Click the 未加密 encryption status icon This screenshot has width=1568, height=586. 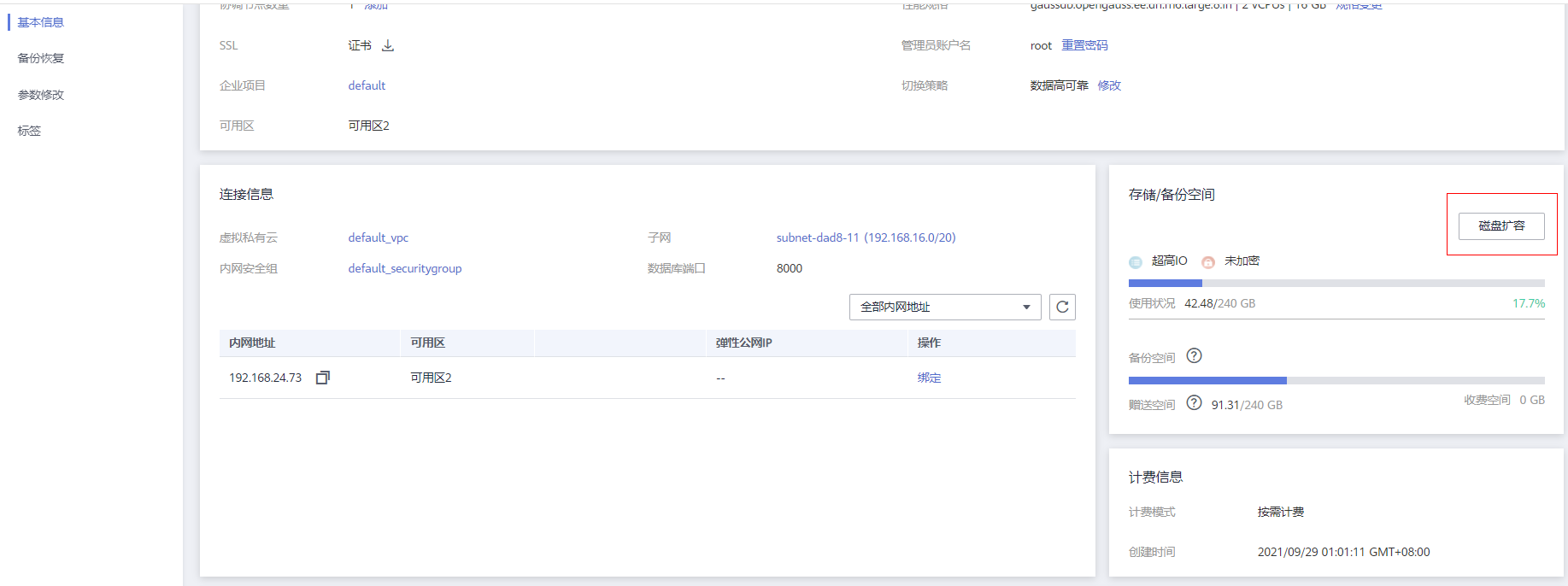(x=1208, y=262)
